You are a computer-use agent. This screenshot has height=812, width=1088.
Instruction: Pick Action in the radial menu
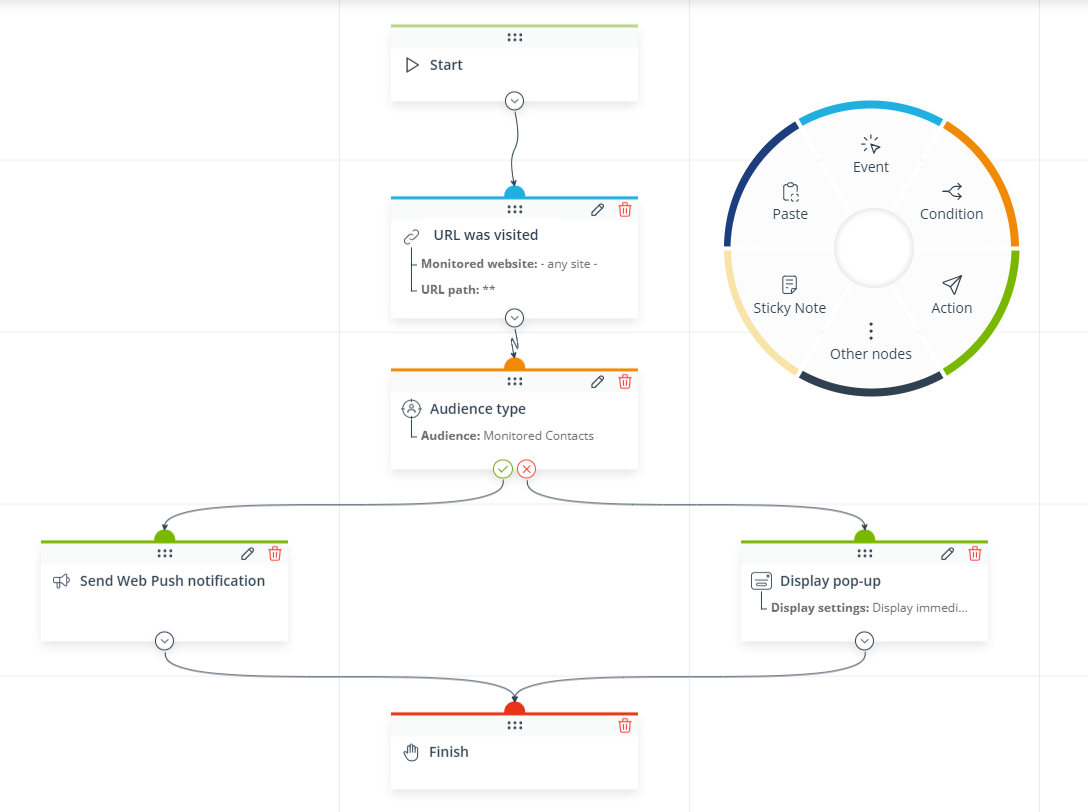951,295
